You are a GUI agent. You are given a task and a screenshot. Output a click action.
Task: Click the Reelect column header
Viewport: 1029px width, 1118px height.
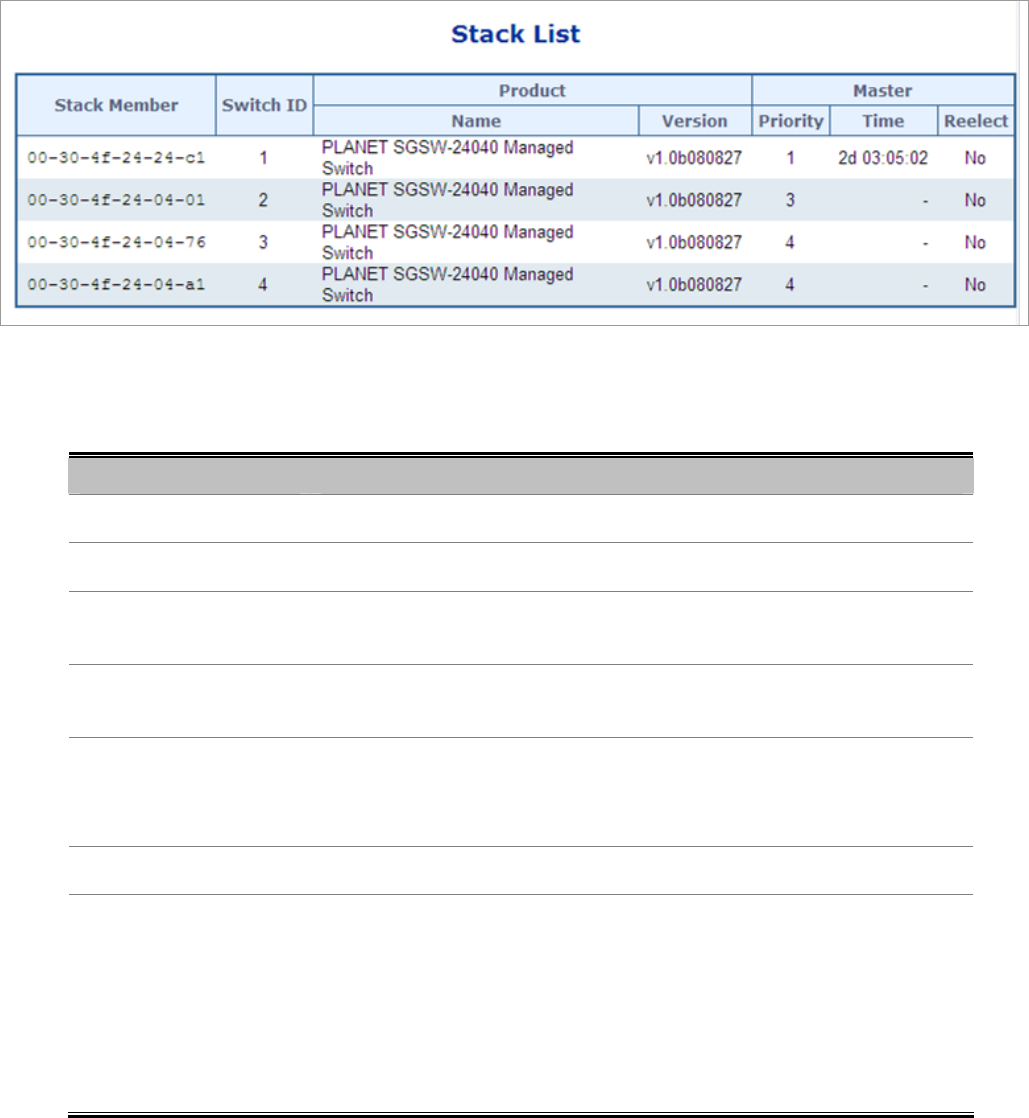tap(976, 120)
